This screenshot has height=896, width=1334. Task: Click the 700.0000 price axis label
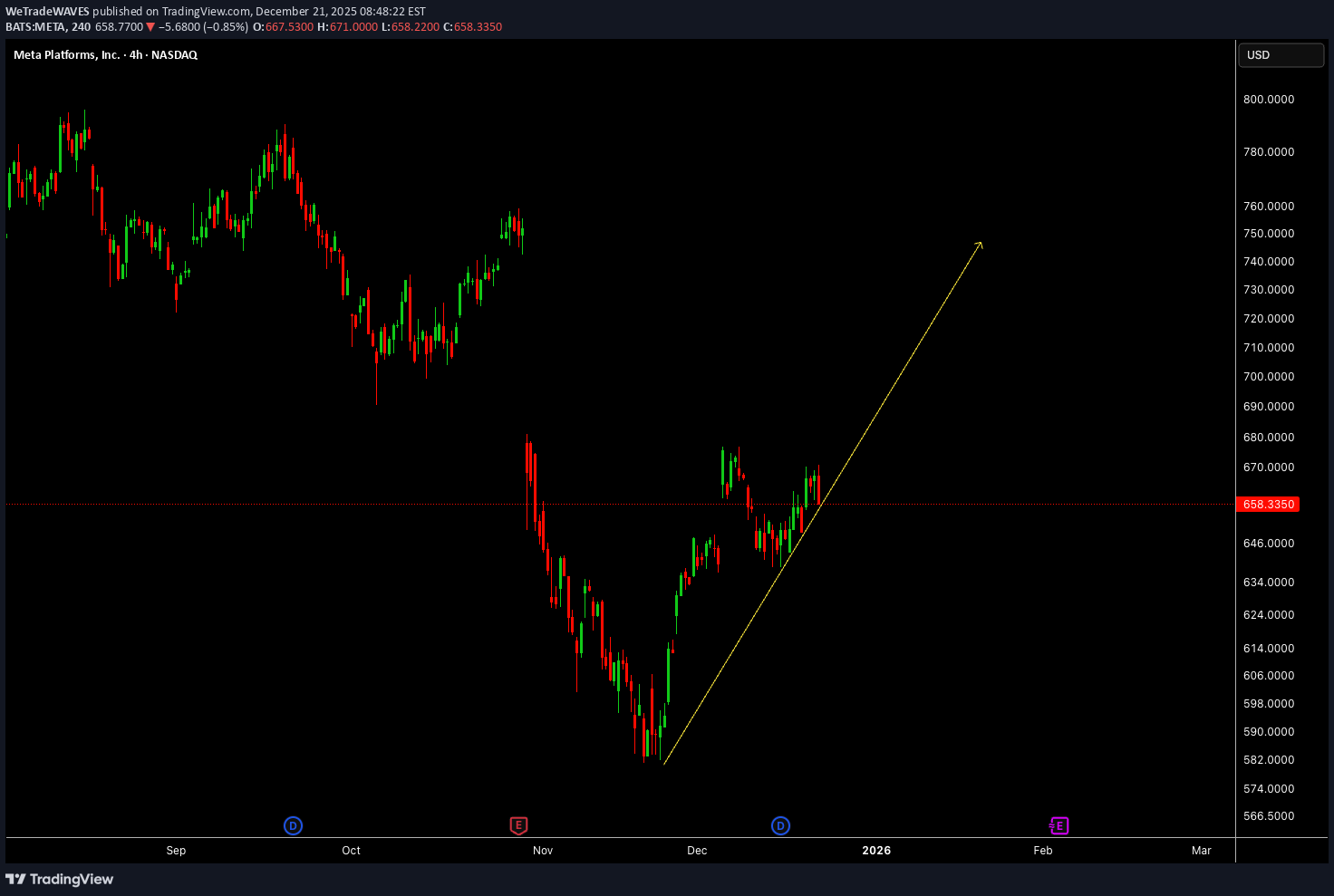1269,377
